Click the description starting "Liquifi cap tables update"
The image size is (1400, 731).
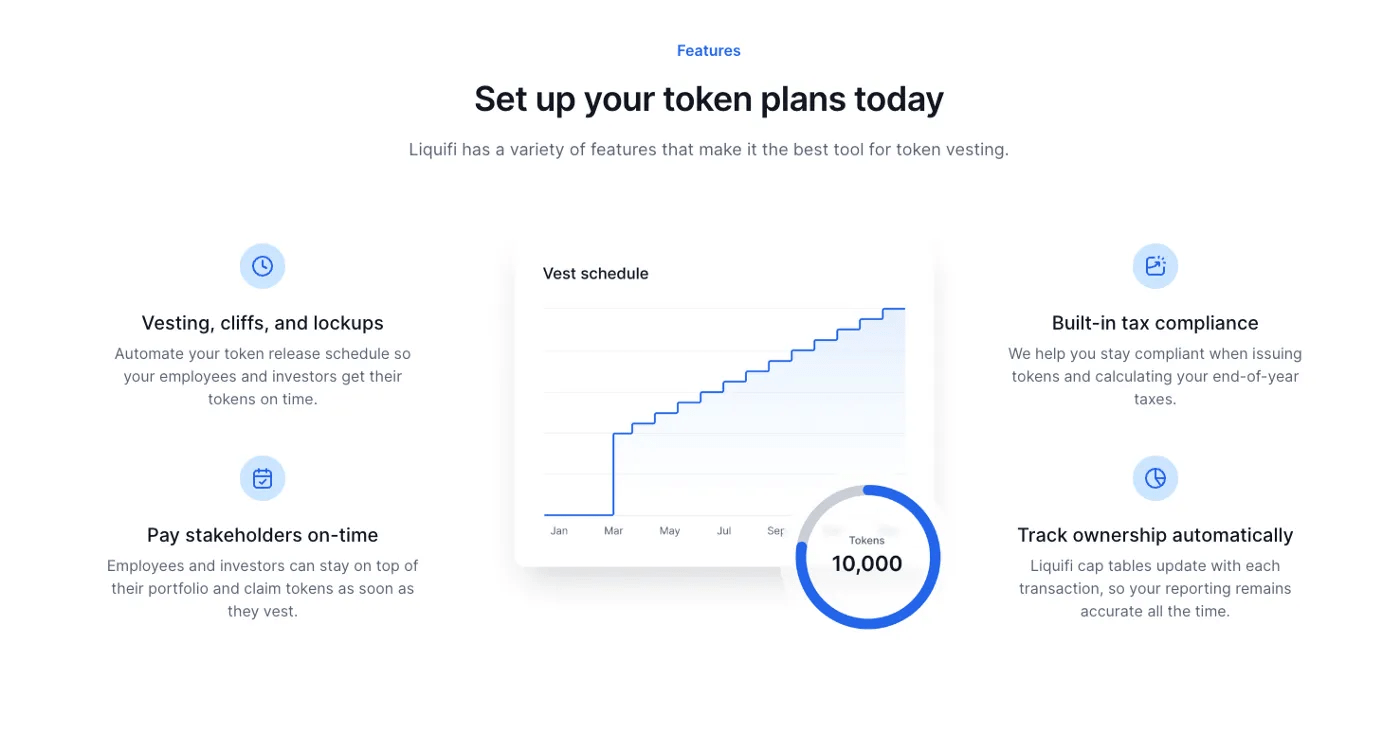[1155, 588]
